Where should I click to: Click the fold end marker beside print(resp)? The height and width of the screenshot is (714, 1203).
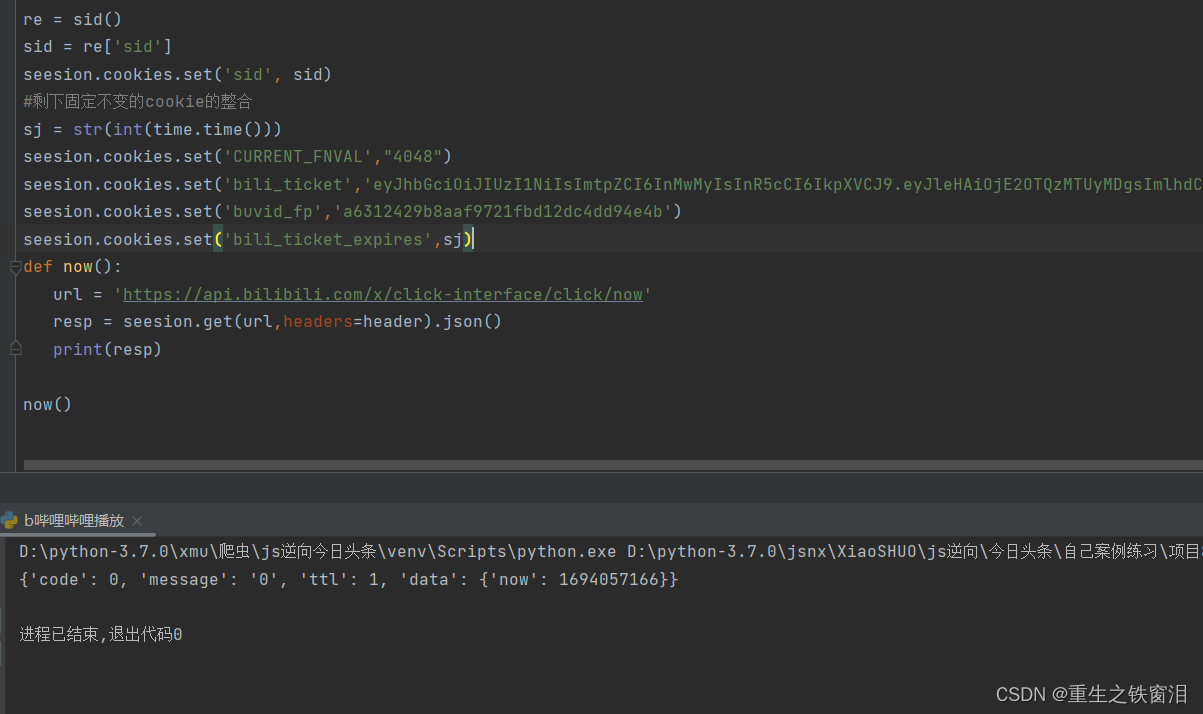(x=15, y=348)
